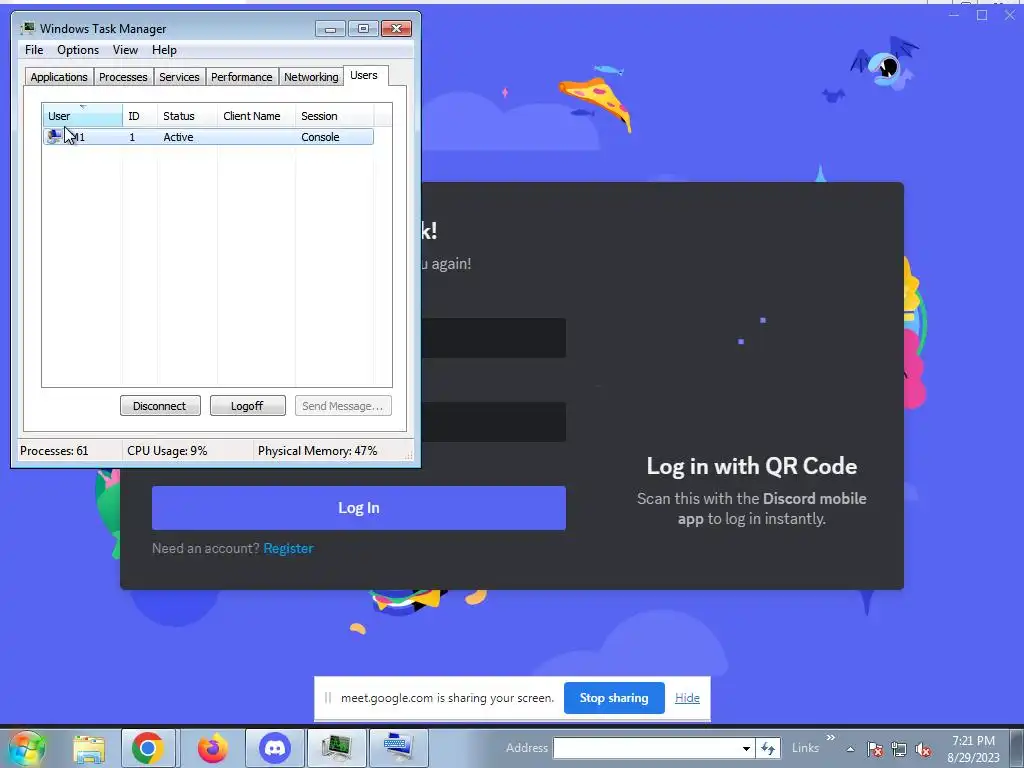Click the Disconnect button
The image size is (1024, 768).
160,406
